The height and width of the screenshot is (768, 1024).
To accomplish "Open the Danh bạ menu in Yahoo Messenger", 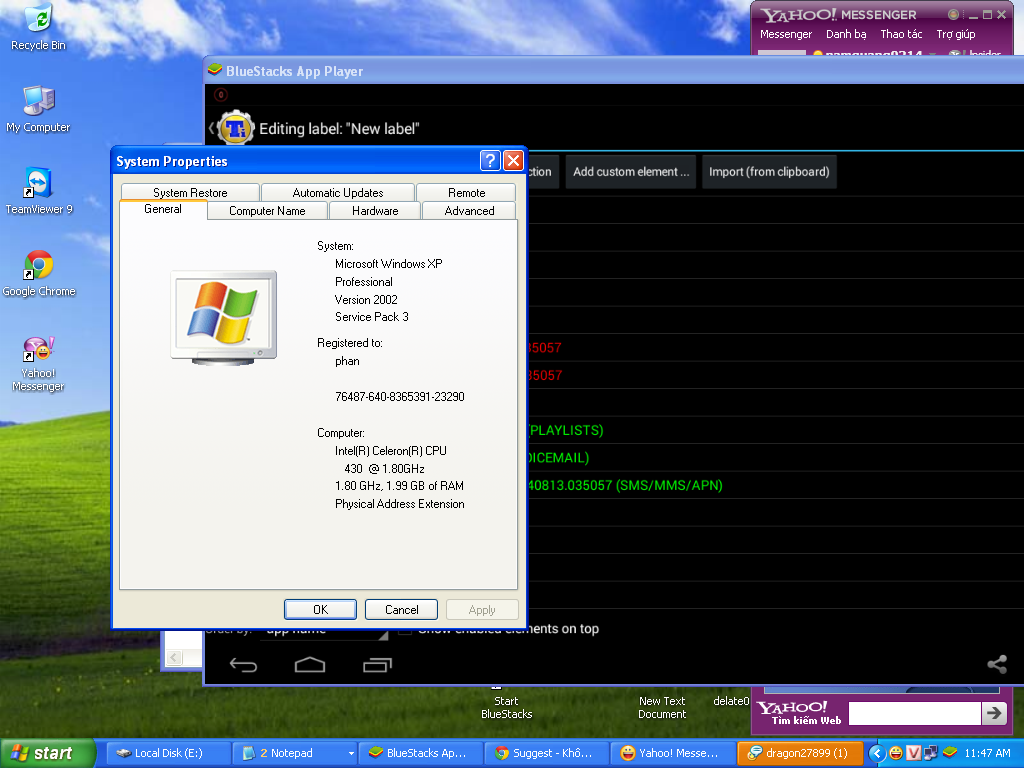I will pos(846,34).
